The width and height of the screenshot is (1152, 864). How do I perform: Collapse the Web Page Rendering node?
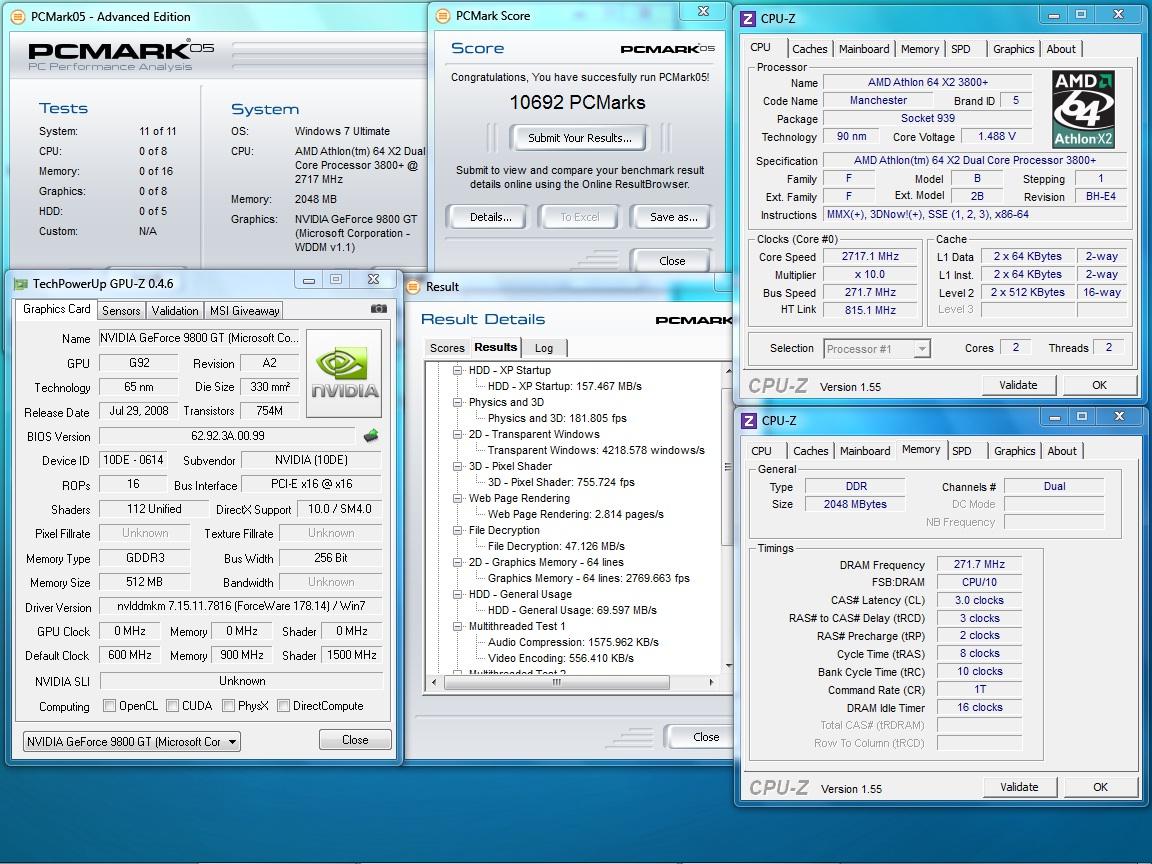(458, 498)
